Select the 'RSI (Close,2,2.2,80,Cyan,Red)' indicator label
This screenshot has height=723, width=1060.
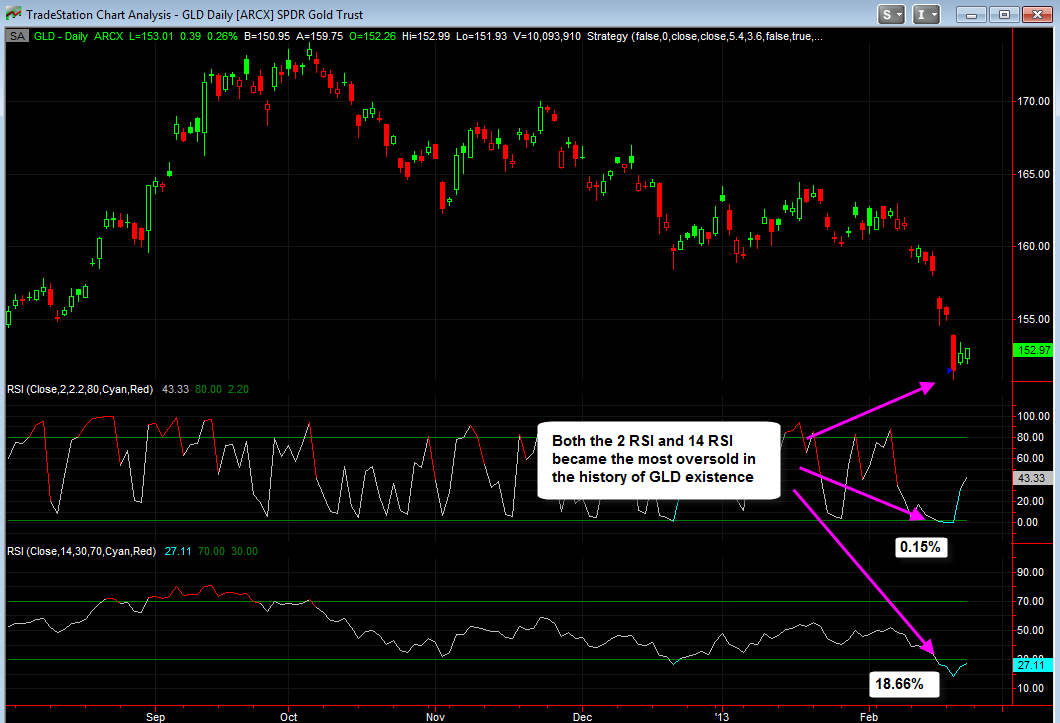[80, 390]
